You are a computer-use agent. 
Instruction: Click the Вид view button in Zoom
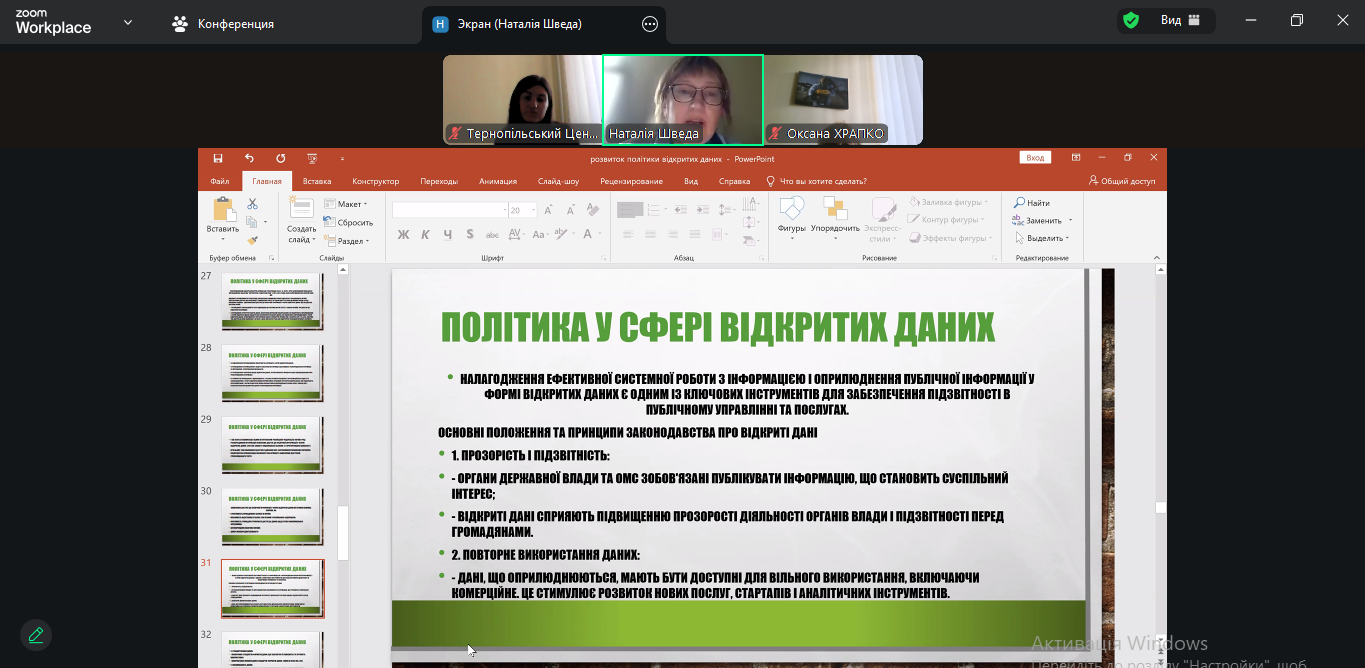[1171, 21]
